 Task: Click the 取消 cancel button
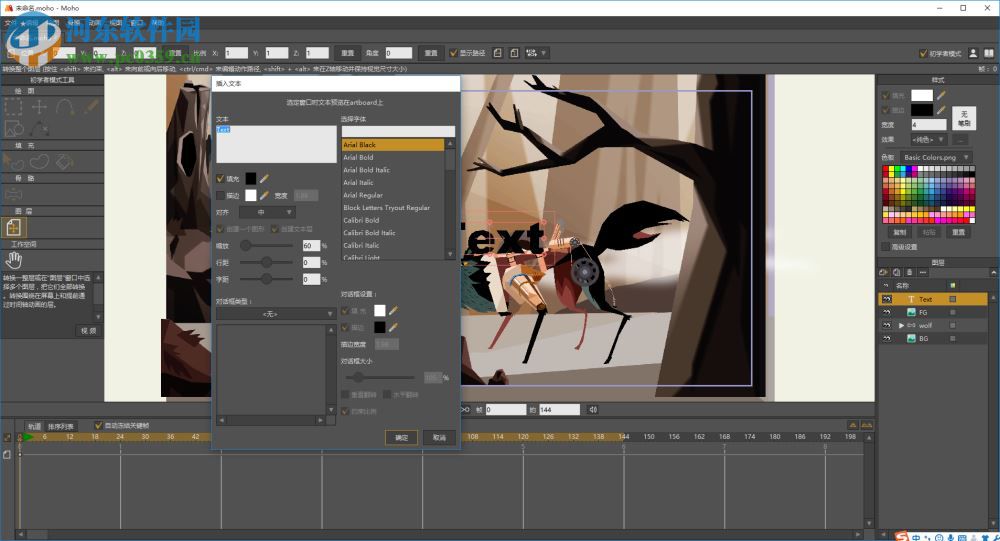point(439,437)
